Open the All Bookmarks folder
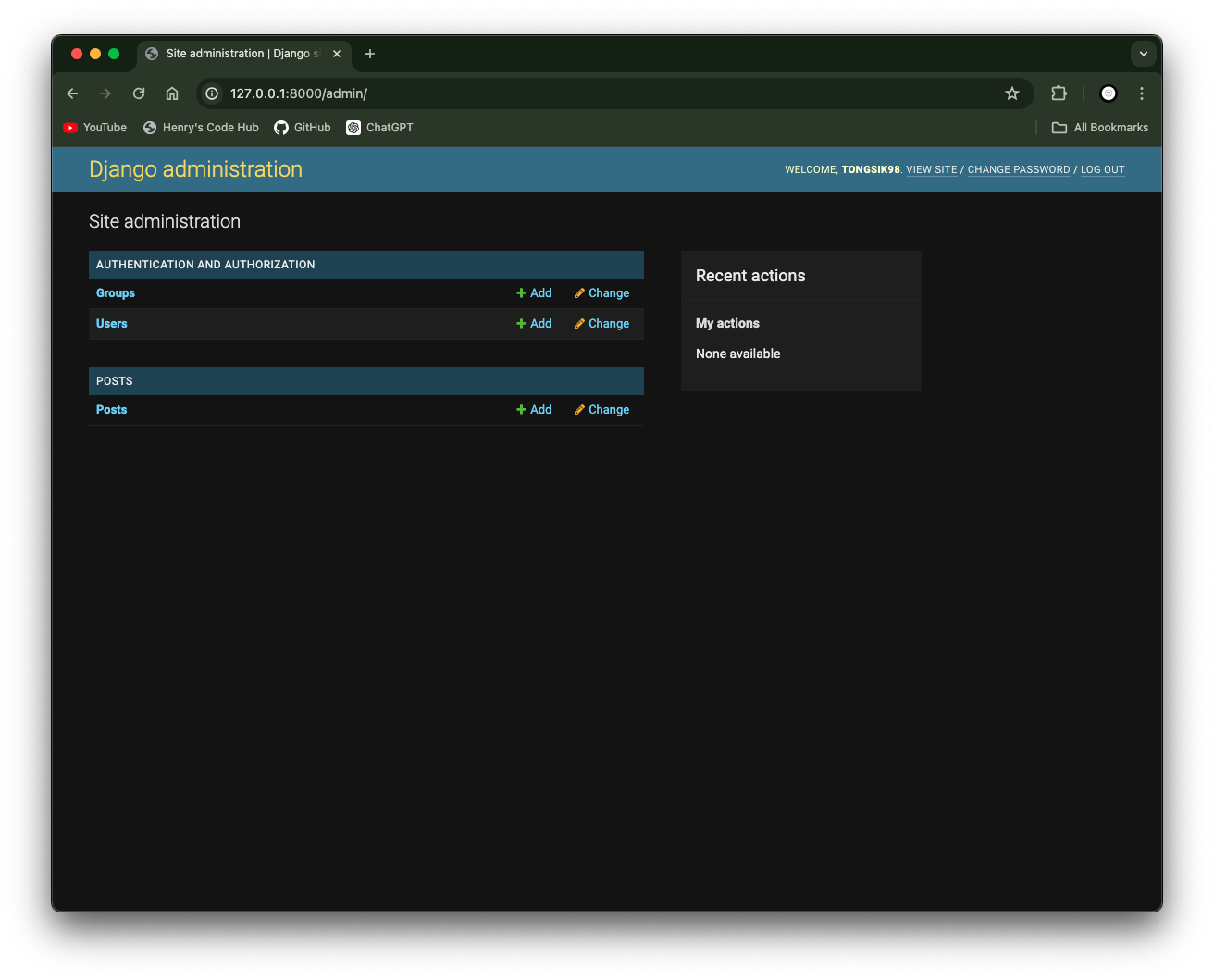1214x980 pixels. (1100, 128)
